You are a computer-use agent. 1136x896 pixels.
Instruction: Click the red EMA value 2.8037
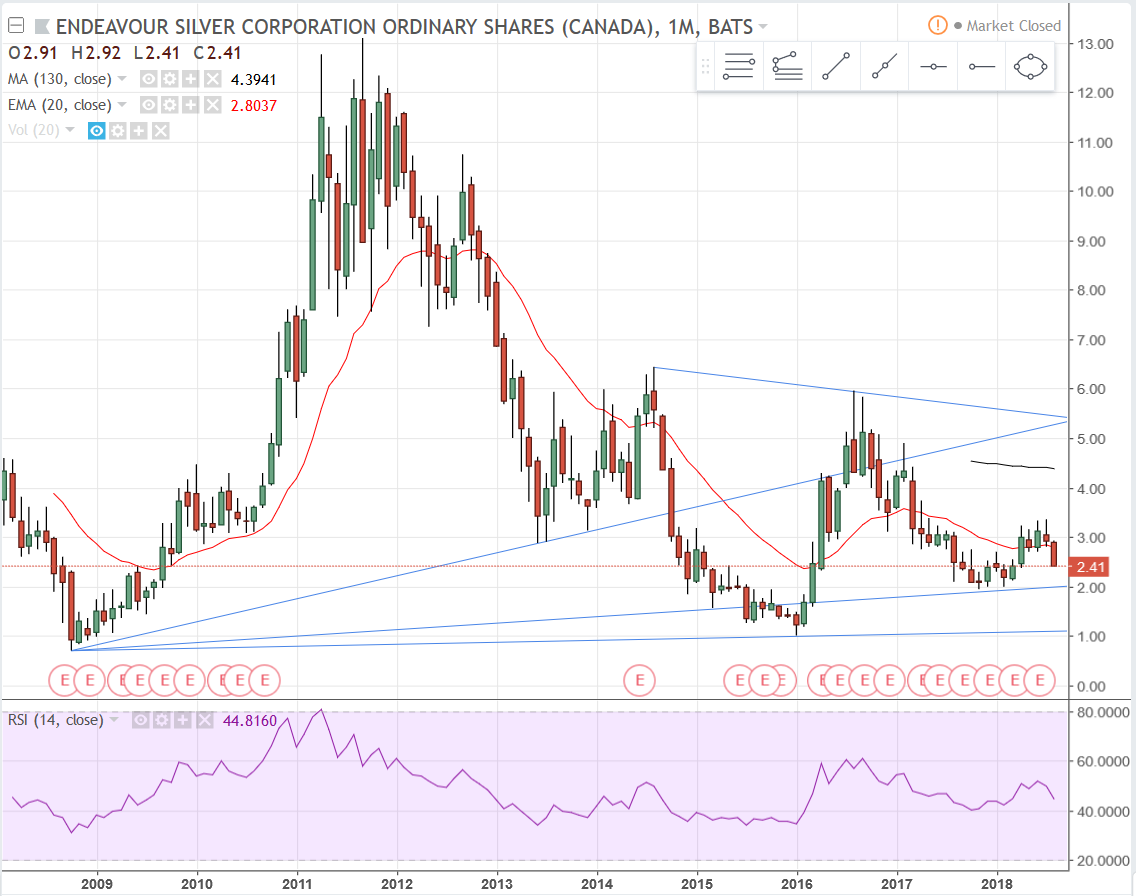coord(254,106)
